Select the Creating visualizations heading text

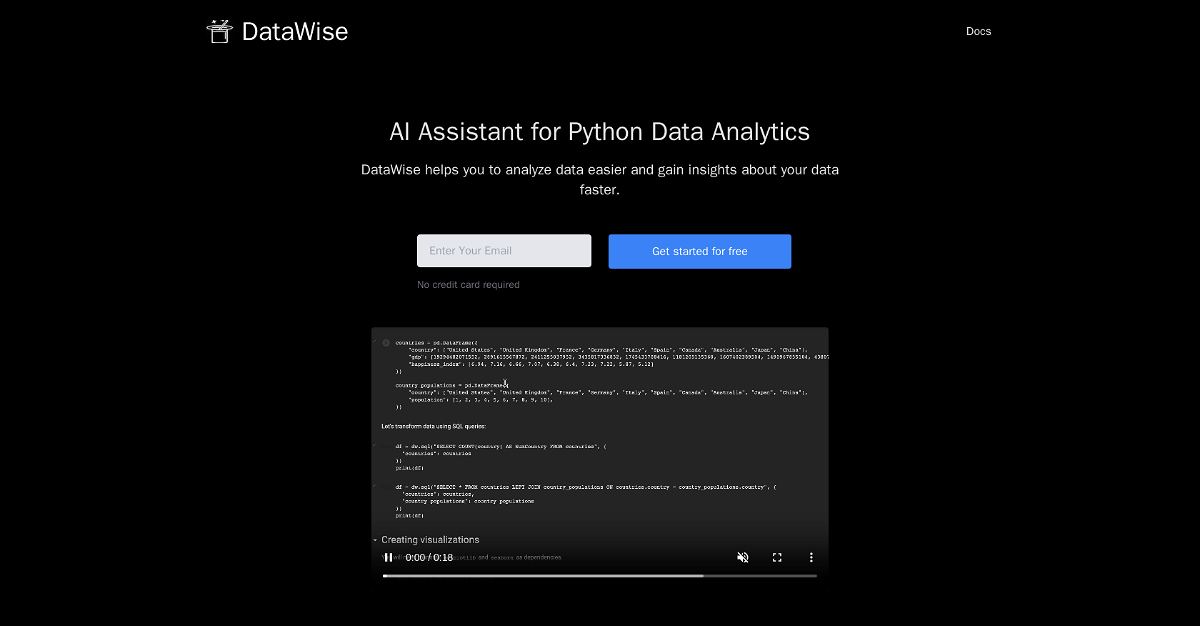[430, 540]
